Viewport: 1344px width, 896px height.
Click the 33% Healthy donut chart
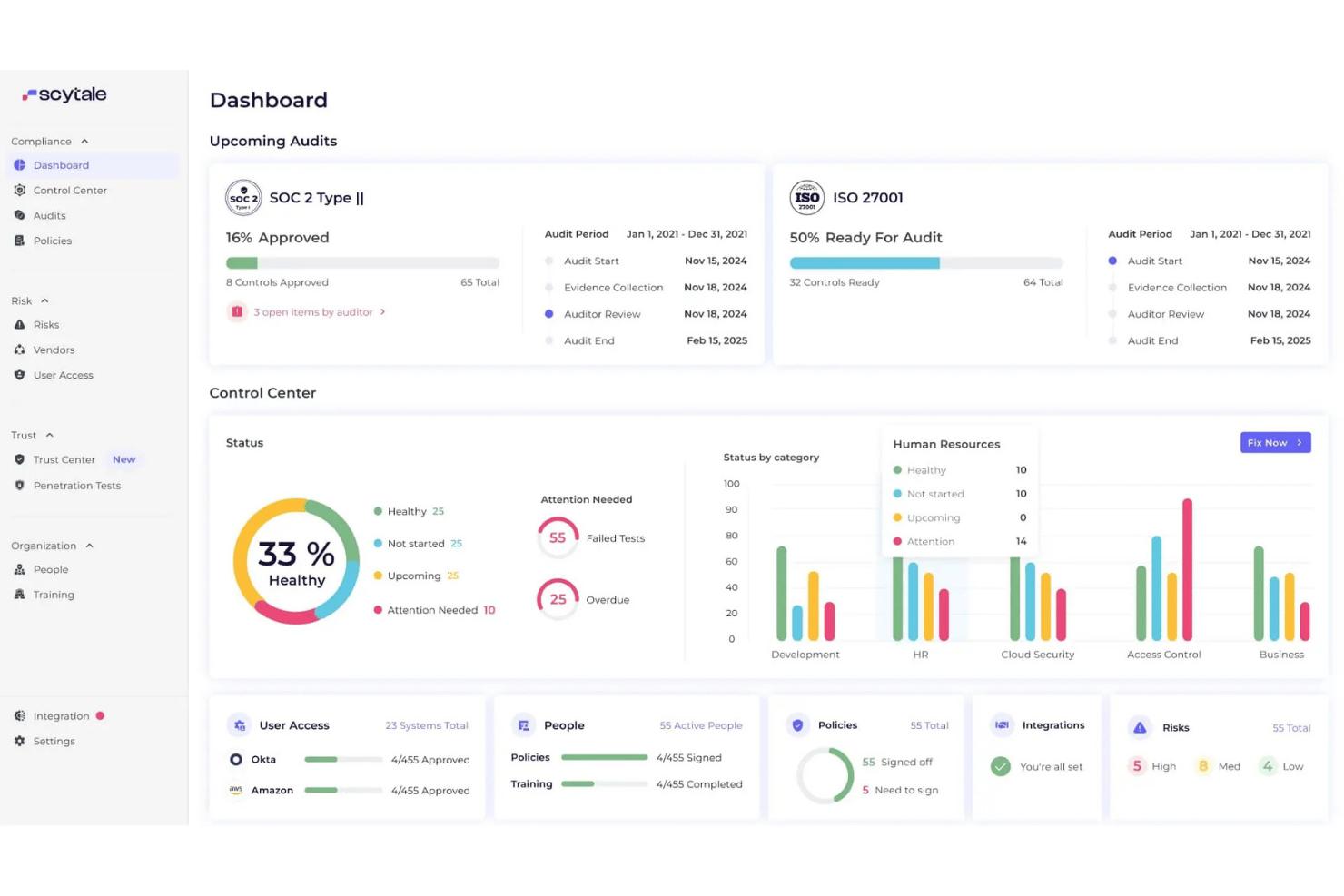(296, 562)
